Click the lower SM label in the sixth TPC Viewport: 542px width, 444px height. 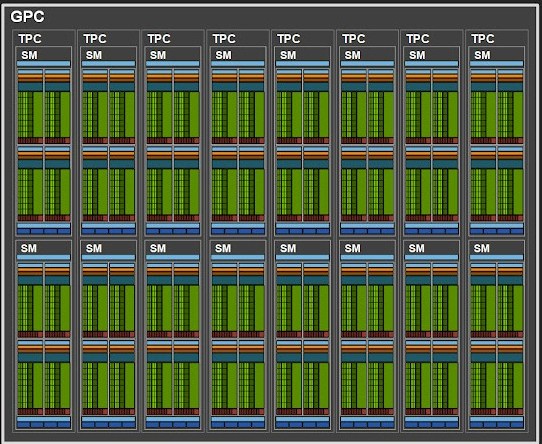point(353,248)
